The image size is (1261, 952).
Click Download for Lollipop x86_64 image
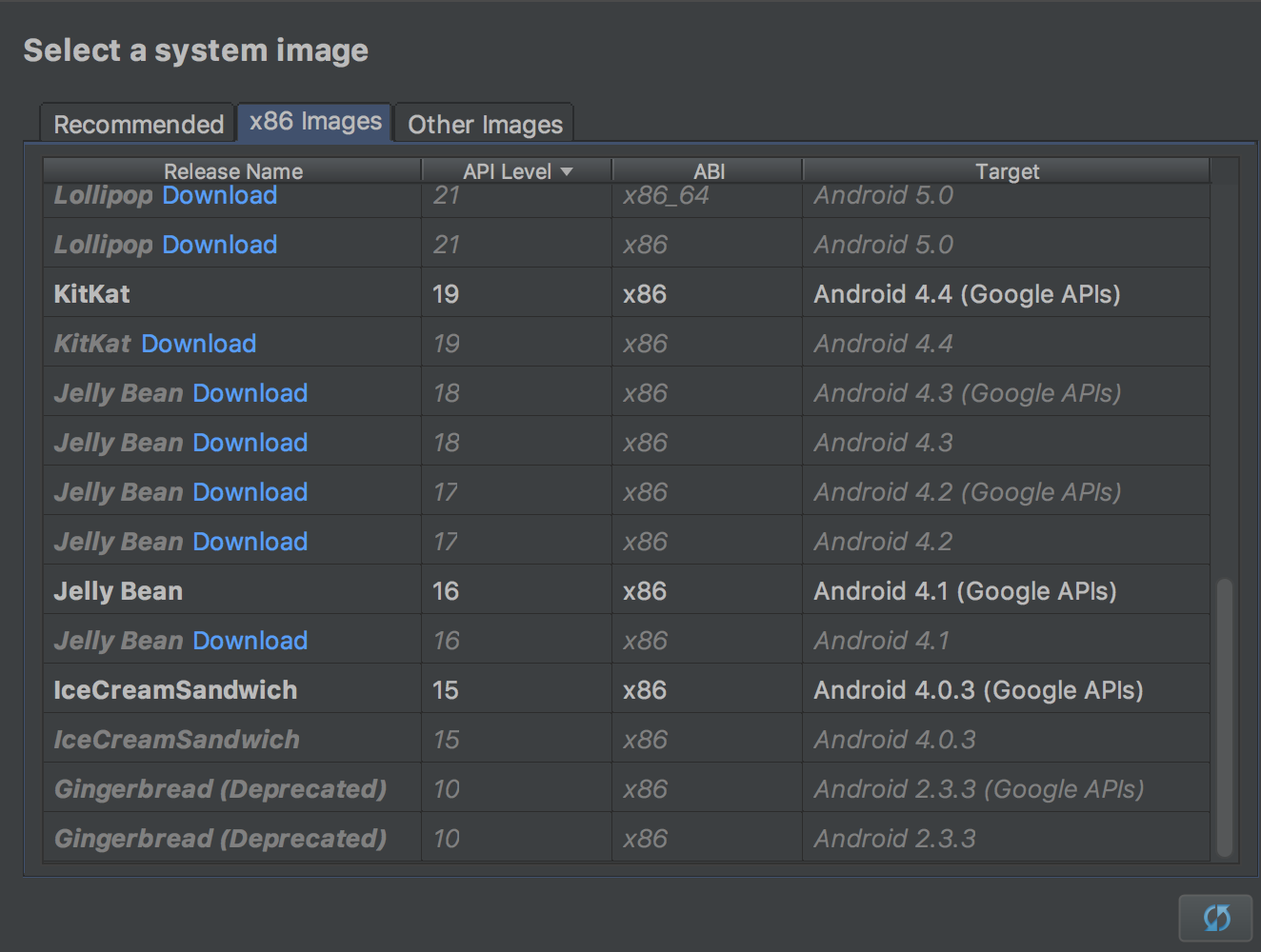(x=219, y=196)
